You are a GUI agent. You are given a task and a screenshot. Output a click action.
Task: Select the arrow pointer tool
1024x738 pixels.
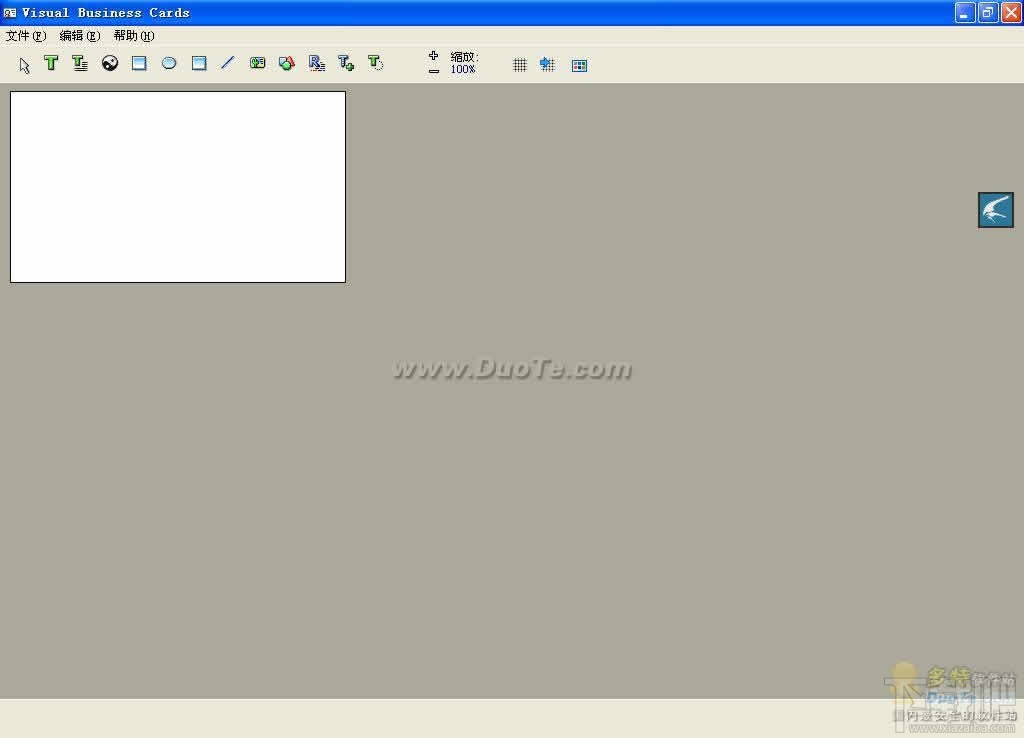[24, 65]
